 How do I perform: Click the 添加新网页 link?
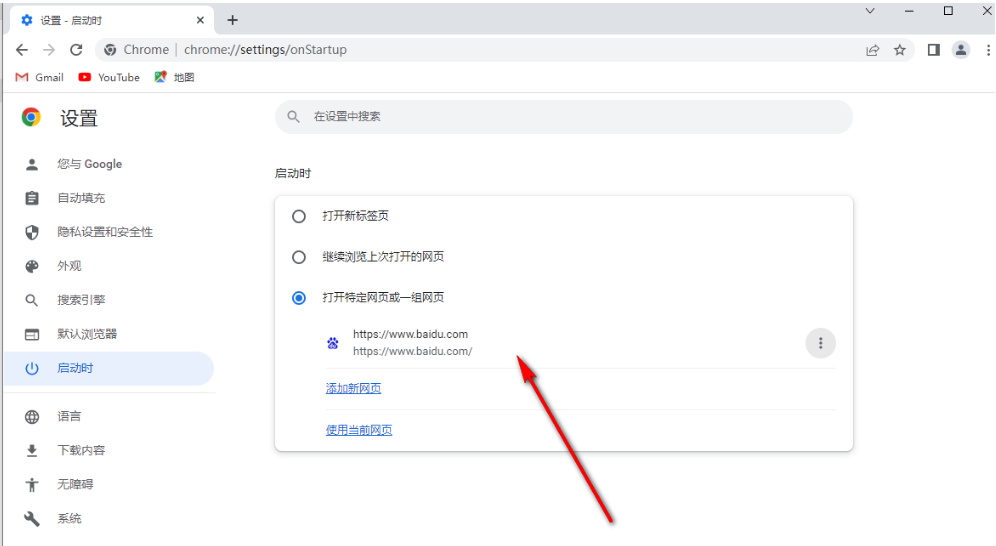(x=353, y=389)
